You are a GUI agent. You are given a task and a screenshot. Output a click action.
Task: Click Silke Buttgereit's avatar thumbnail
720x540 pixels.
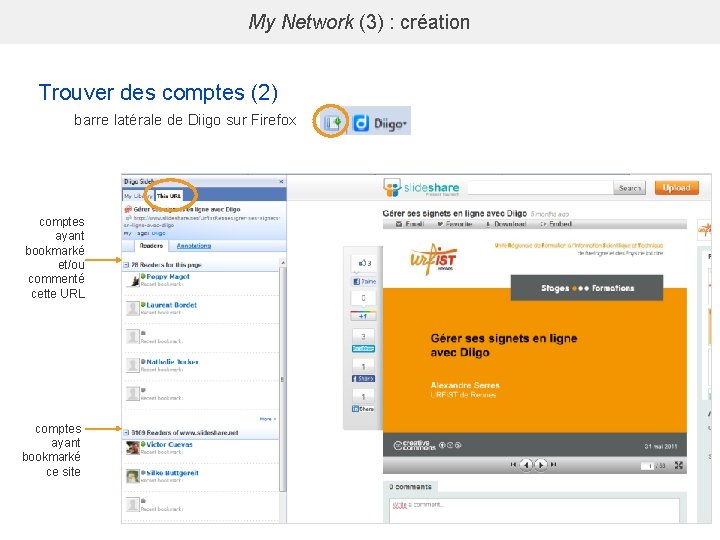133,477
